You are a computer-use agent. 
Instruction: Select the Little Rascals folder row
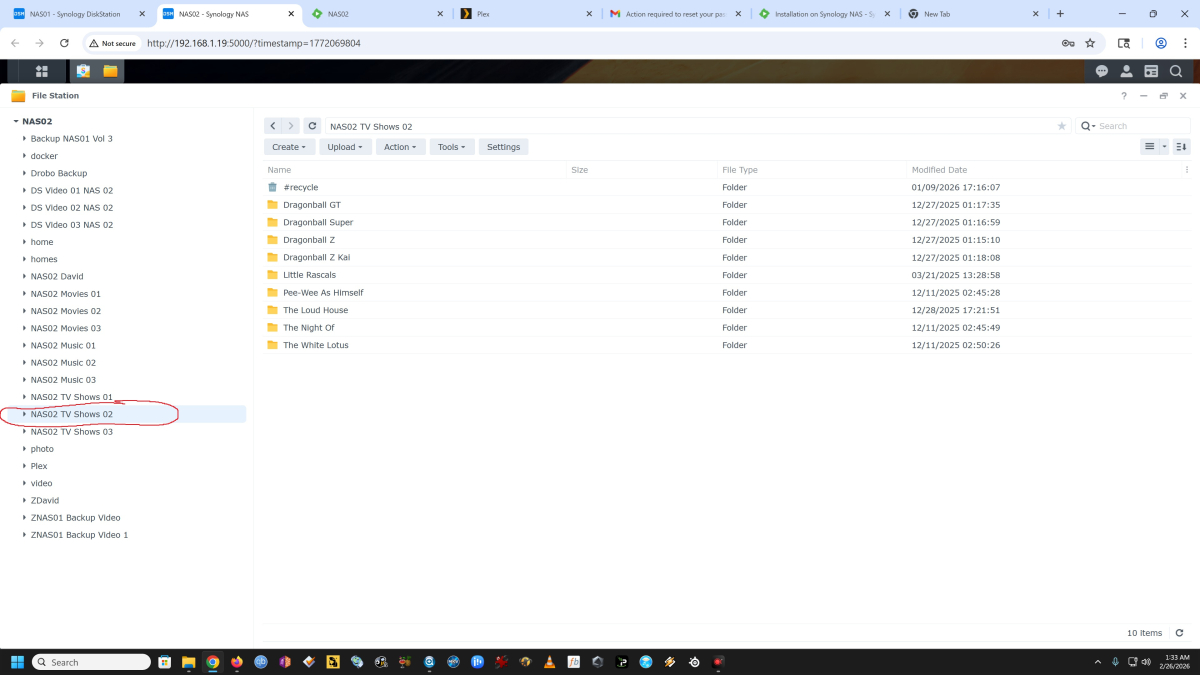click(726, 275)
